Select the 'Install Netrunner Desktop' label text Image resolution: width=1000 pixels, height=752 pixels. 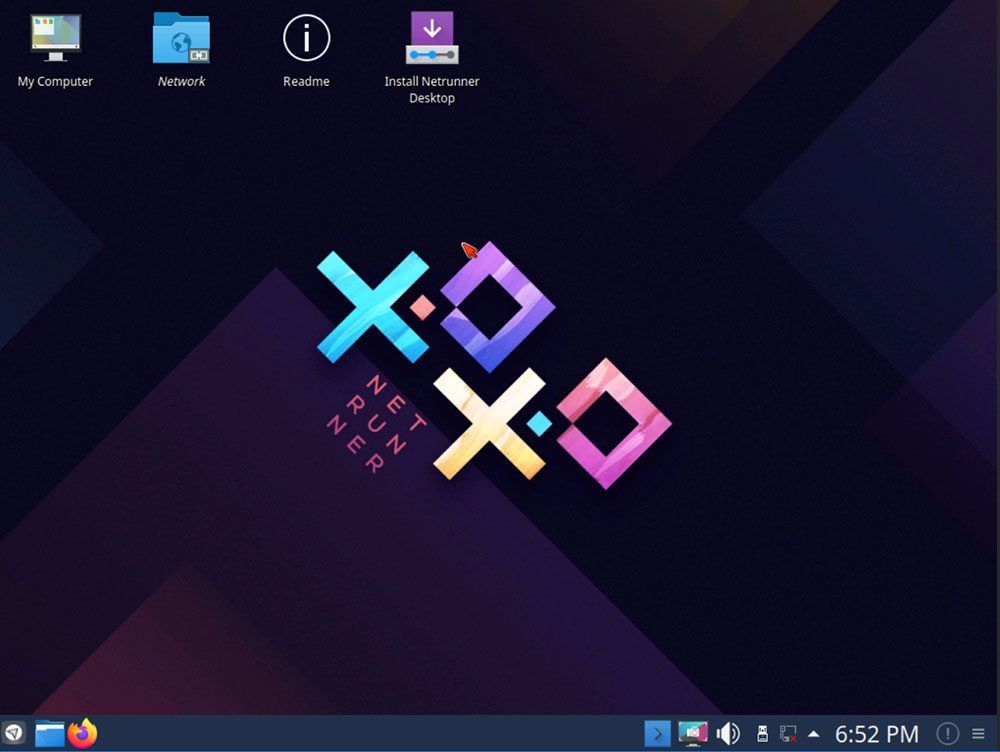pyautogui.click(x=432, y=90)
